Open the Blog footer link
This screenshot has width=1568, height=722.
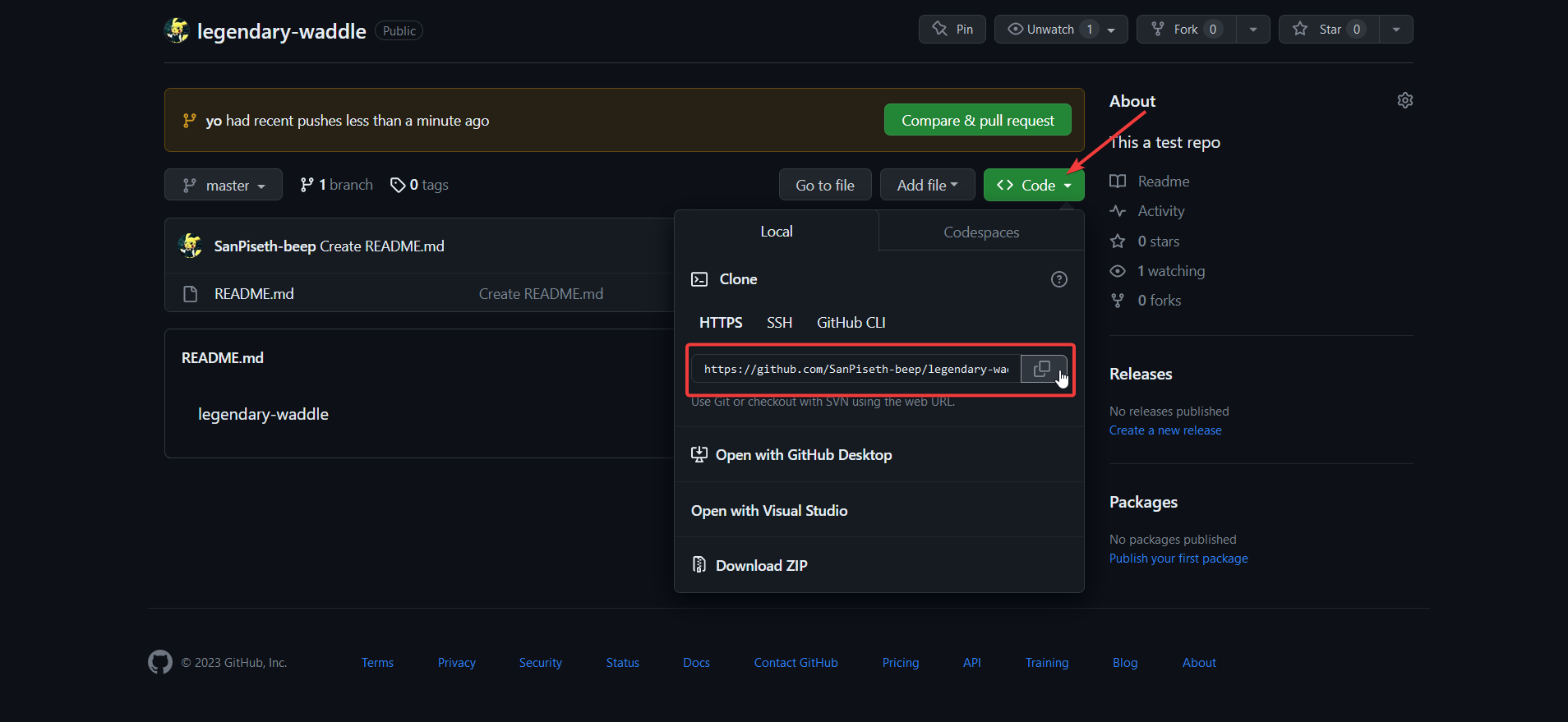click(1125, 663)
